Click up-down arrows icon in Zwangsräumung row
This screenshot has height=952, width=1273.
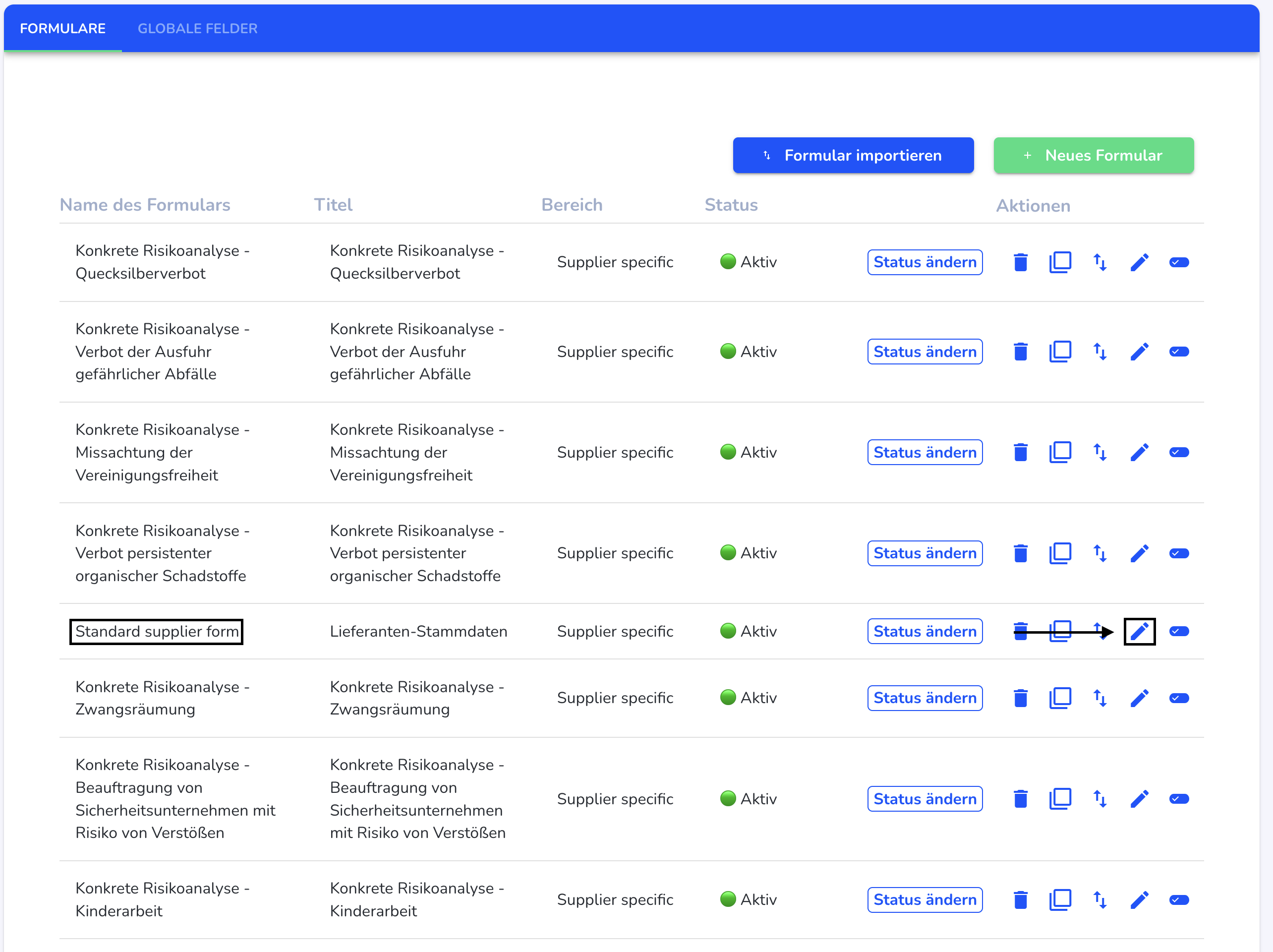[x=1100, y=698]
